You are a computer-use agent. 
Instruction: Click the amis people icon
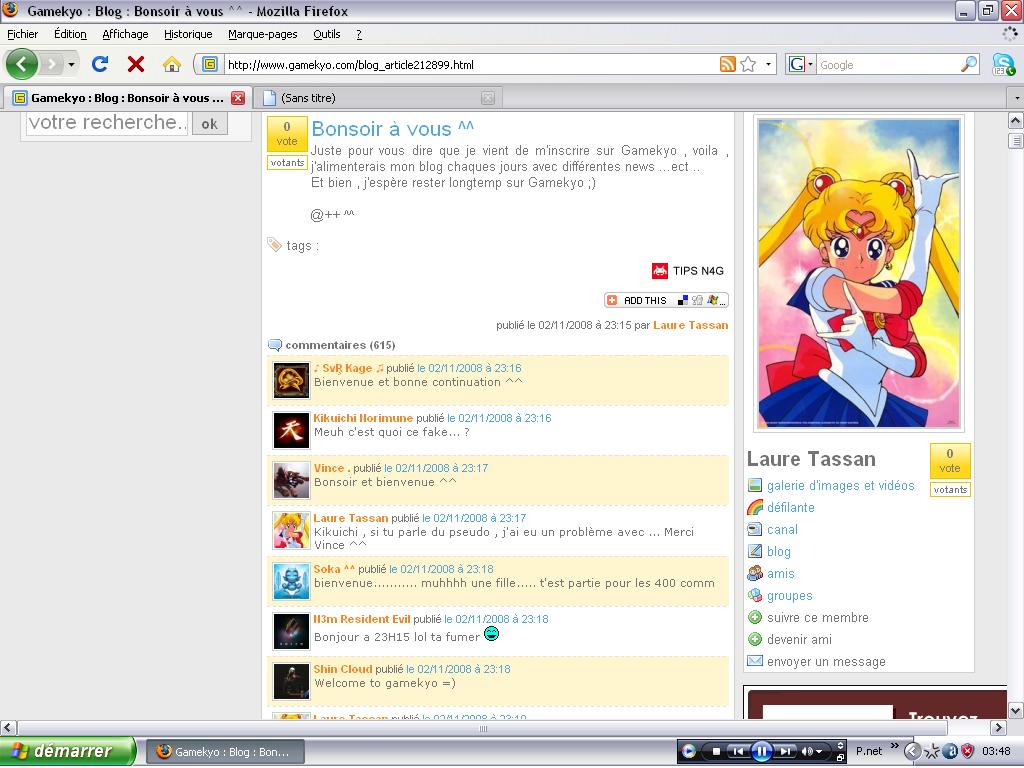755,573
